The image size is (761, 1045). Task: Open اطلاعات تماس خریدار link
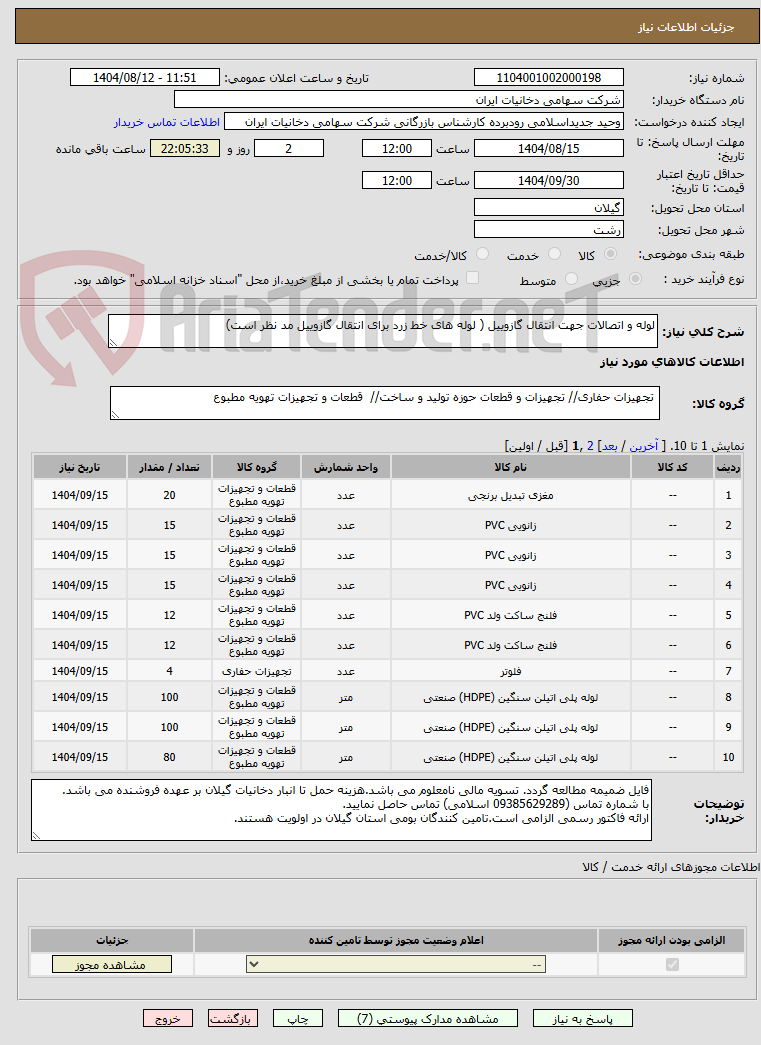[x=167, y=122]
